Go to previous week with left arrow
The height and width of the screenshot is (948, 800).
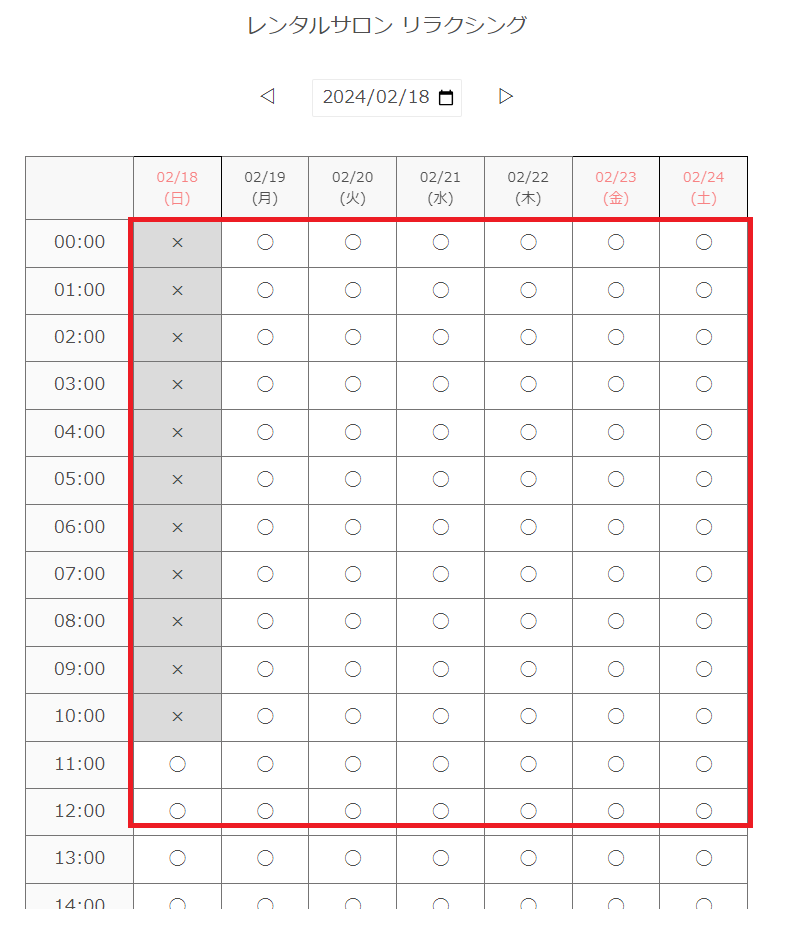coord(267,96)
